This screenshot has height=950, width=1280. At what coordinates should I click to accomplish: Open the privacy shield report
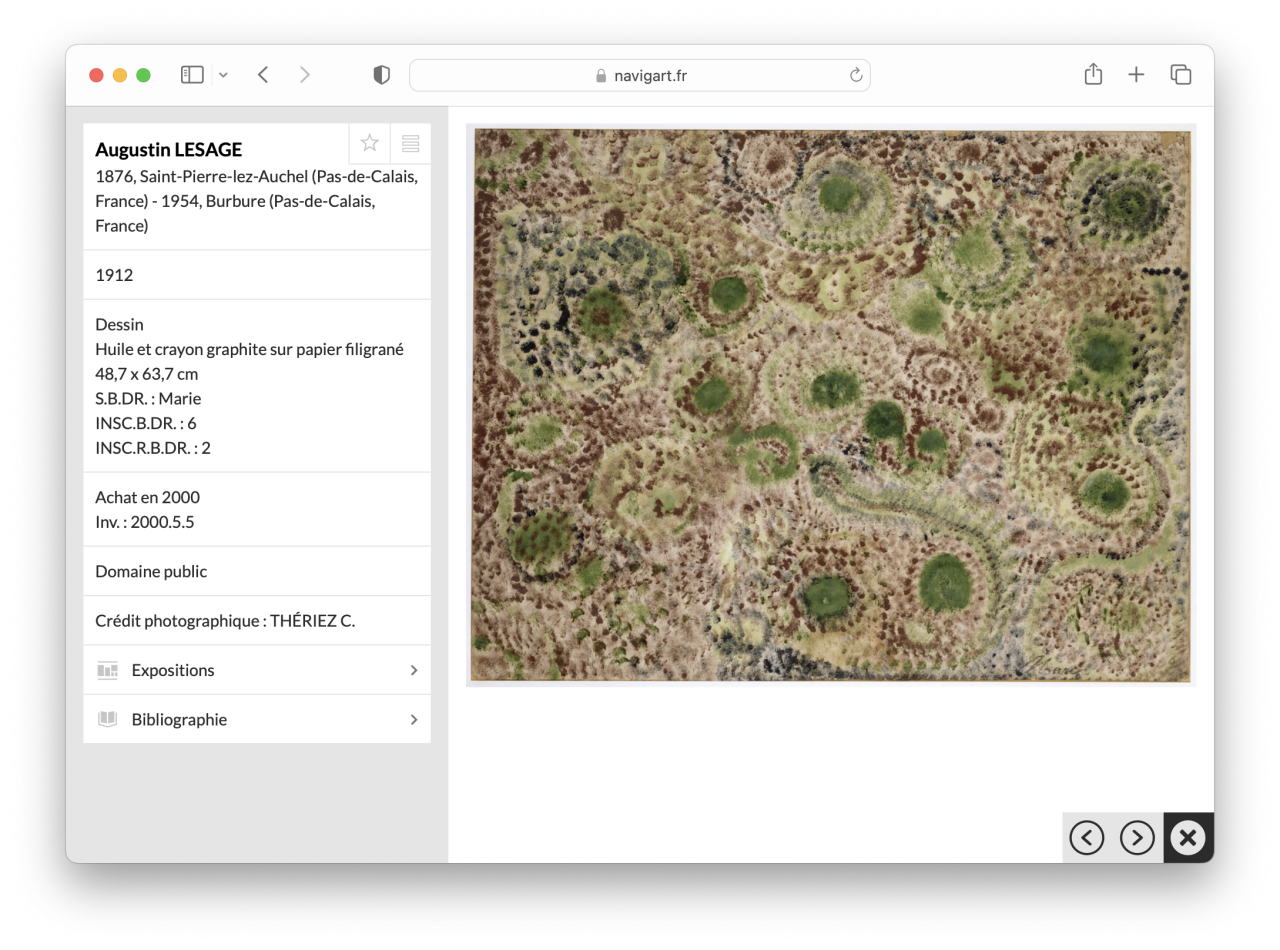[381, 75]
